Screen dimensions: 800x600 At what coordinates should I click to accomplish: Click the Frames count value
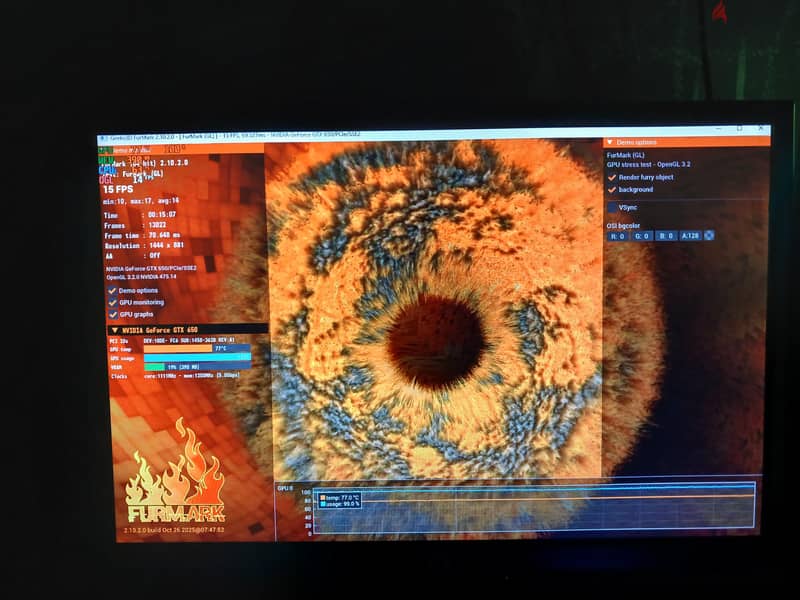[x=157, y=225]
